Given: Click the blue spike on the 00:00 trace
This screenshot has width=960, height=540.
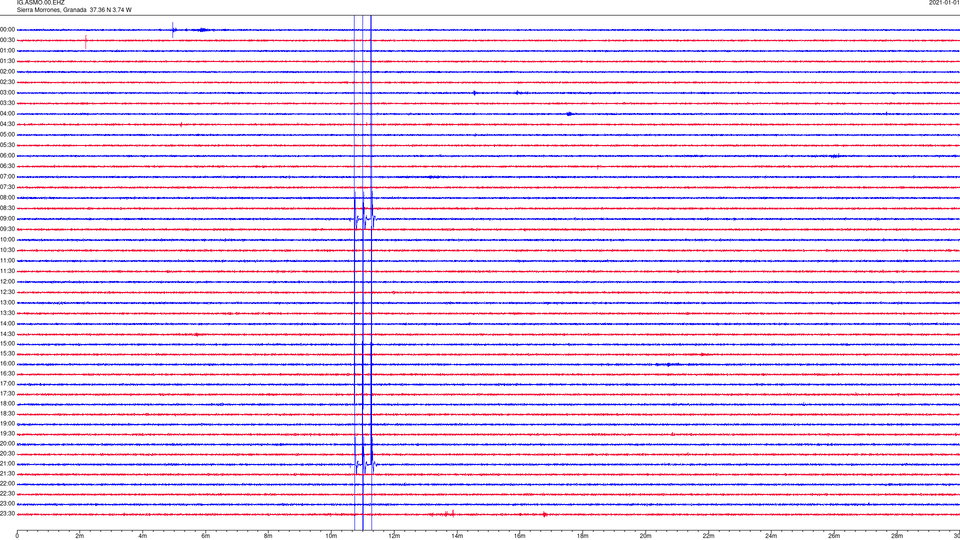Looking at the screenshot, I should [173, 29].
